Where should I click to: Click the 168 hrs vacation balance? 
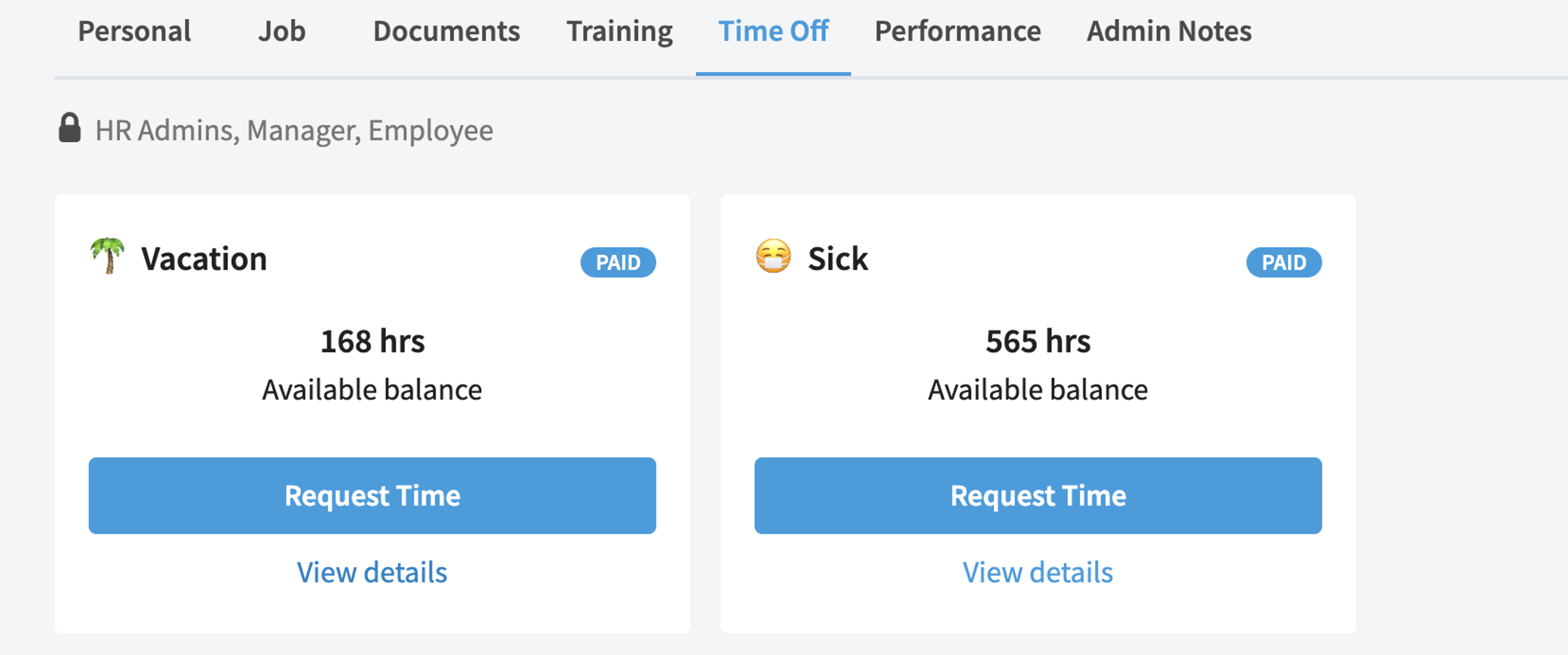pos(372,341)
